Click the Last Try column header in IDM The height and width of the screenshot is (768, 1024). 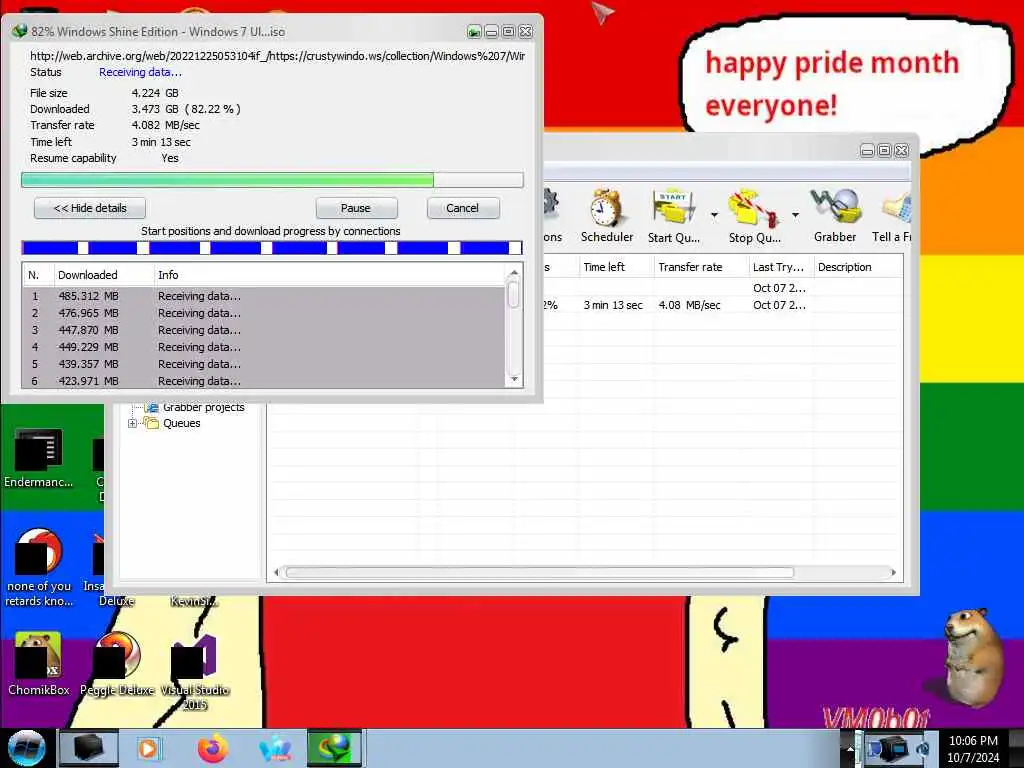780,266
